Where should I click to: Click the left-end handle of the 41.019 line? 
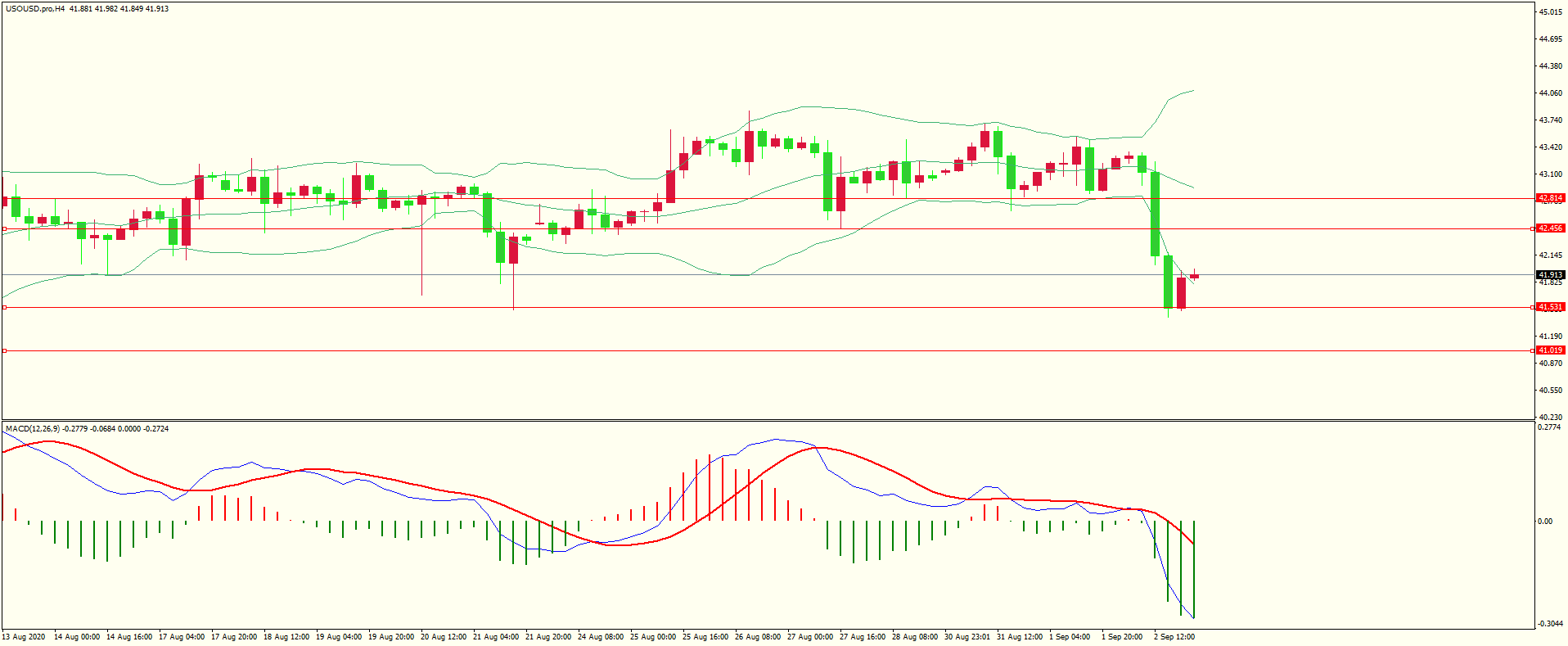pos(4,350)
